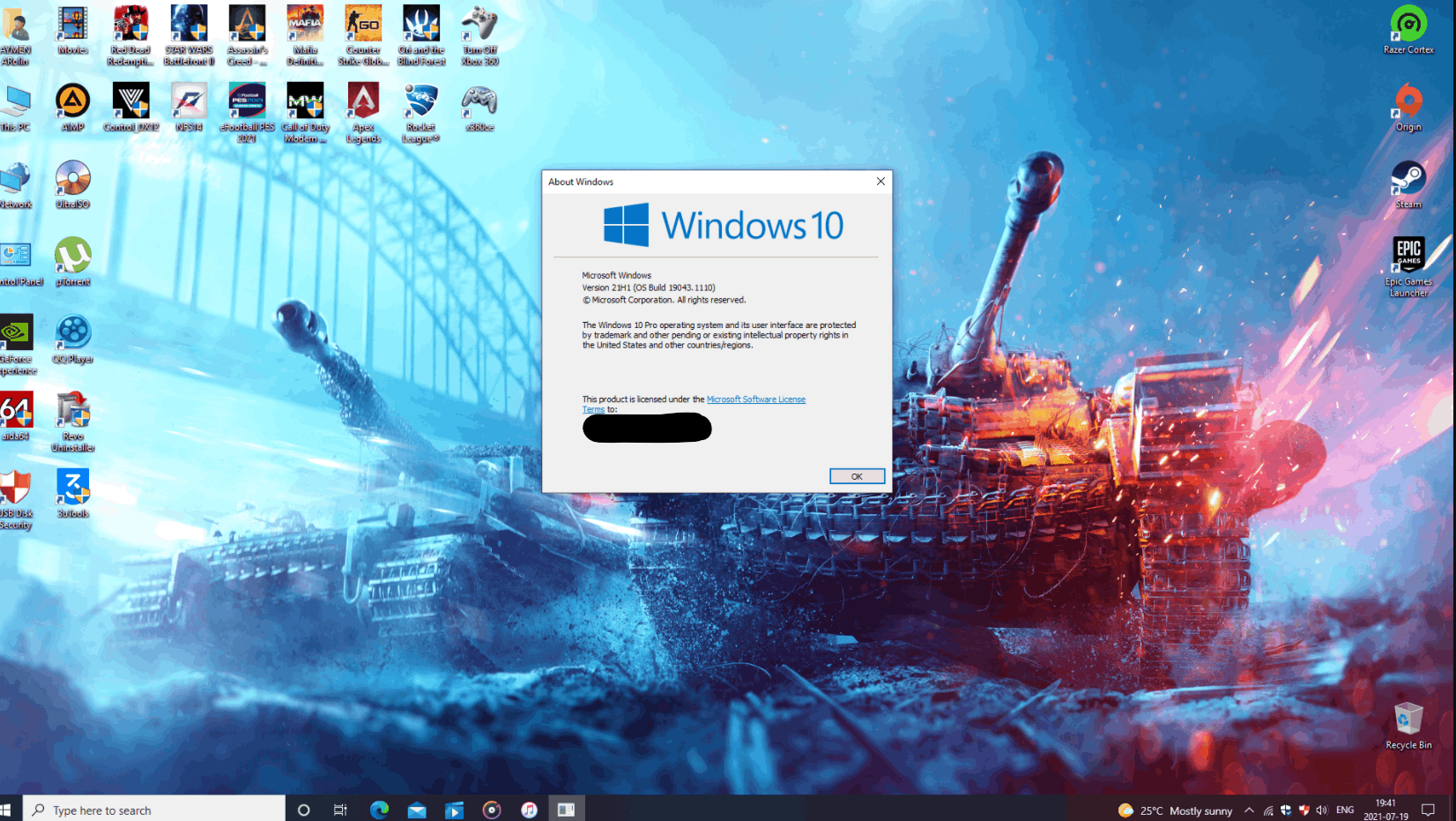The height and width of the screenshot is (821, 1456).
Task: Open the Movies folder icon on desktop
Action: pyautogui.click(x=73, y=31)
